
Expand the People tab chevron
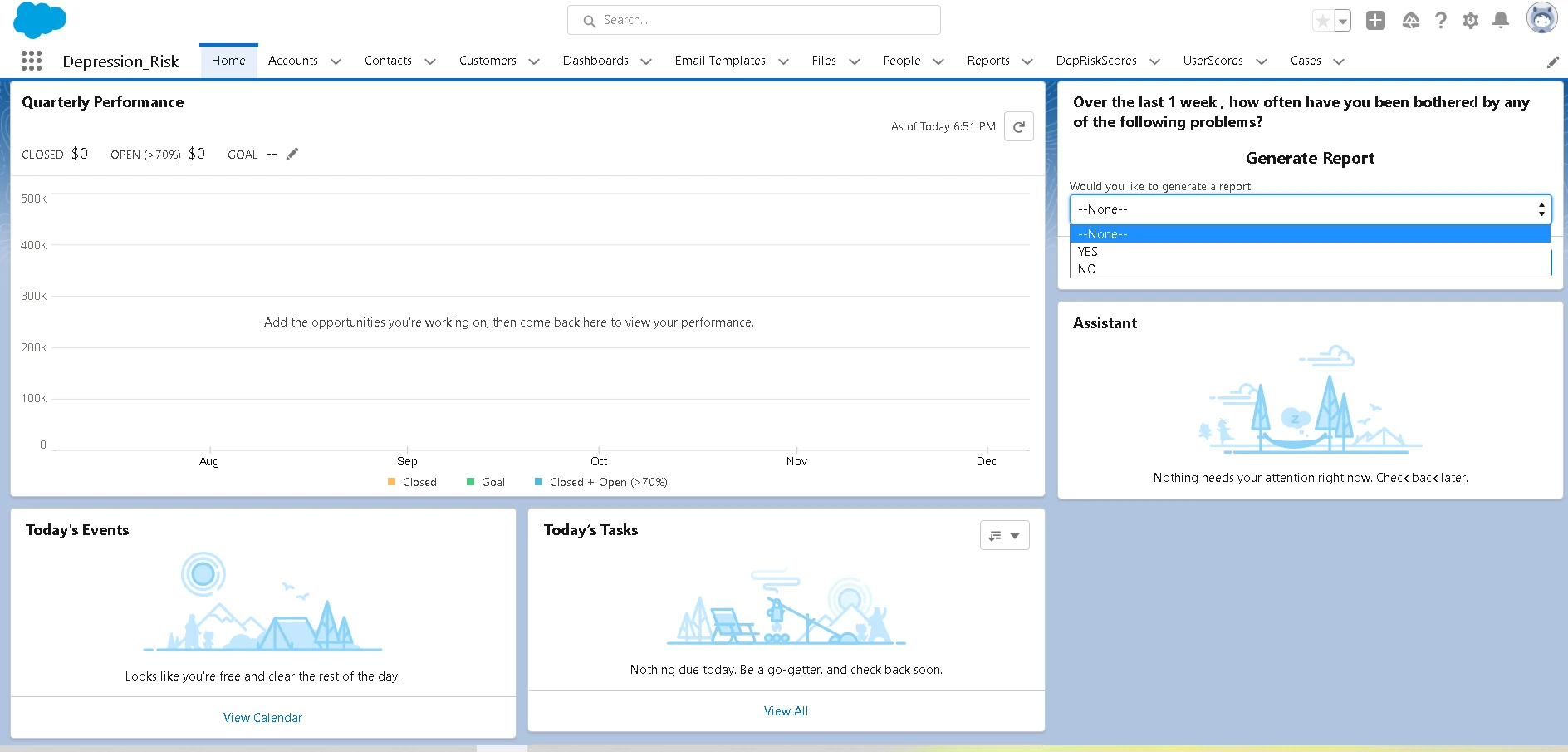pos(938,61)
